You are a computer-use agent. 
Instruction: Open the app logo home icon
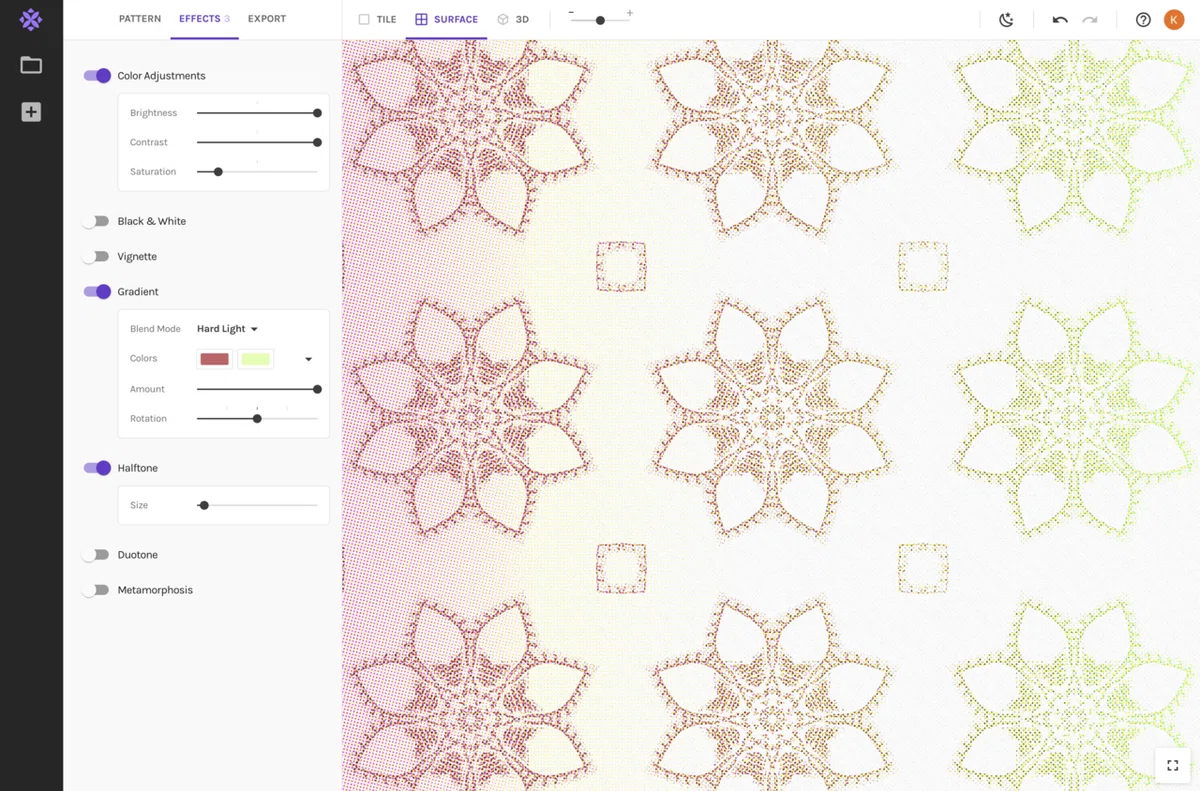pyautogui.click(x=31, y=19)
